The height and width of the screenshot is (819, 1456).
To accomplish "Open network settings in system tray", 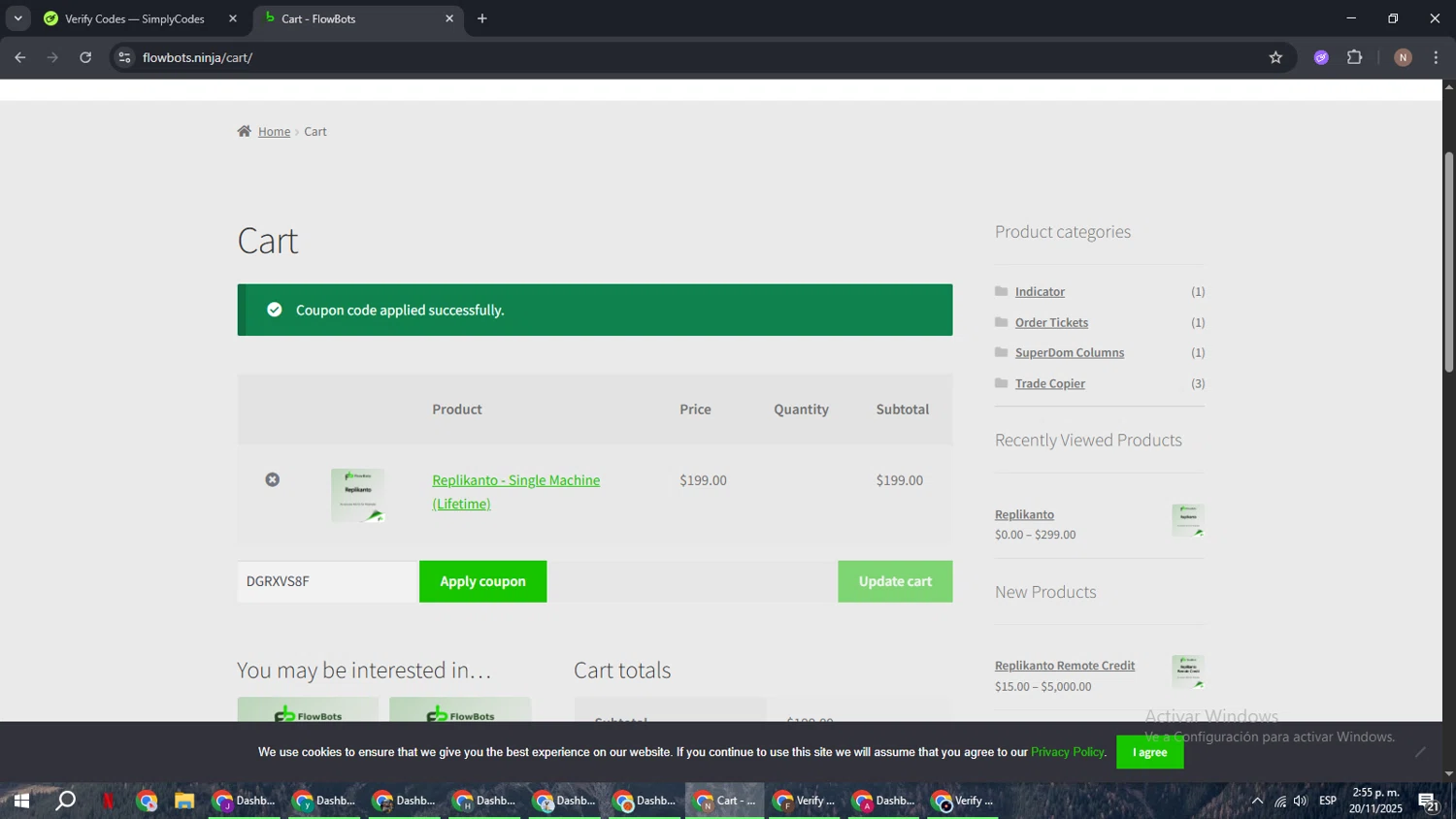I will pyautogui.click(x=1280, y=801).
